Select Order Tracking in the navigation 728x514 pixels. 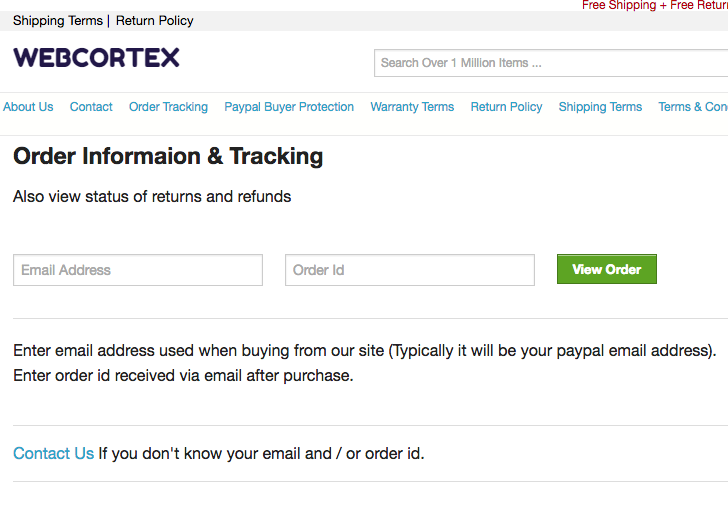pos(169,107)
